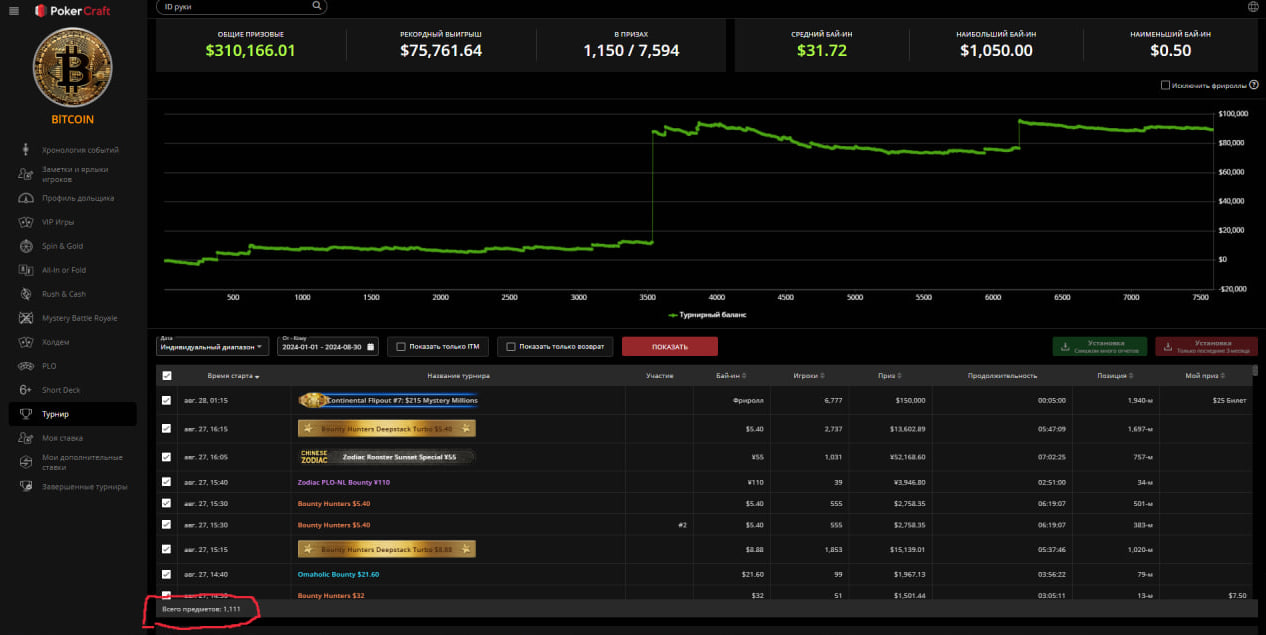This screenshot has width=1266, height=635.
Task: Click the Bitcoin avatar profile picture
Action: [x=72, y=67]
